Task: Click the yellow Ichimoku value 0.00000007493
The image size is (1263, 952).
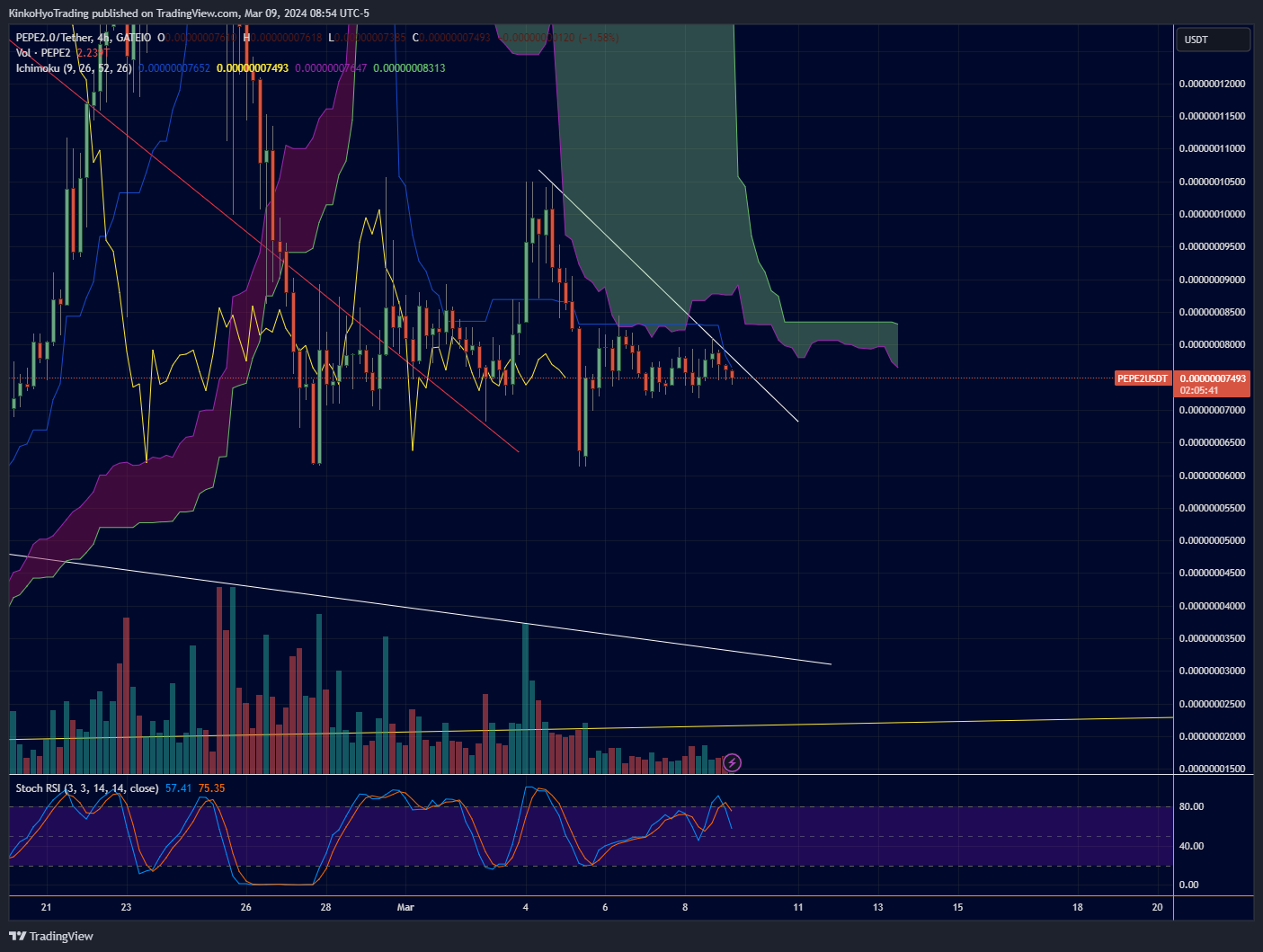Action: 253,68
